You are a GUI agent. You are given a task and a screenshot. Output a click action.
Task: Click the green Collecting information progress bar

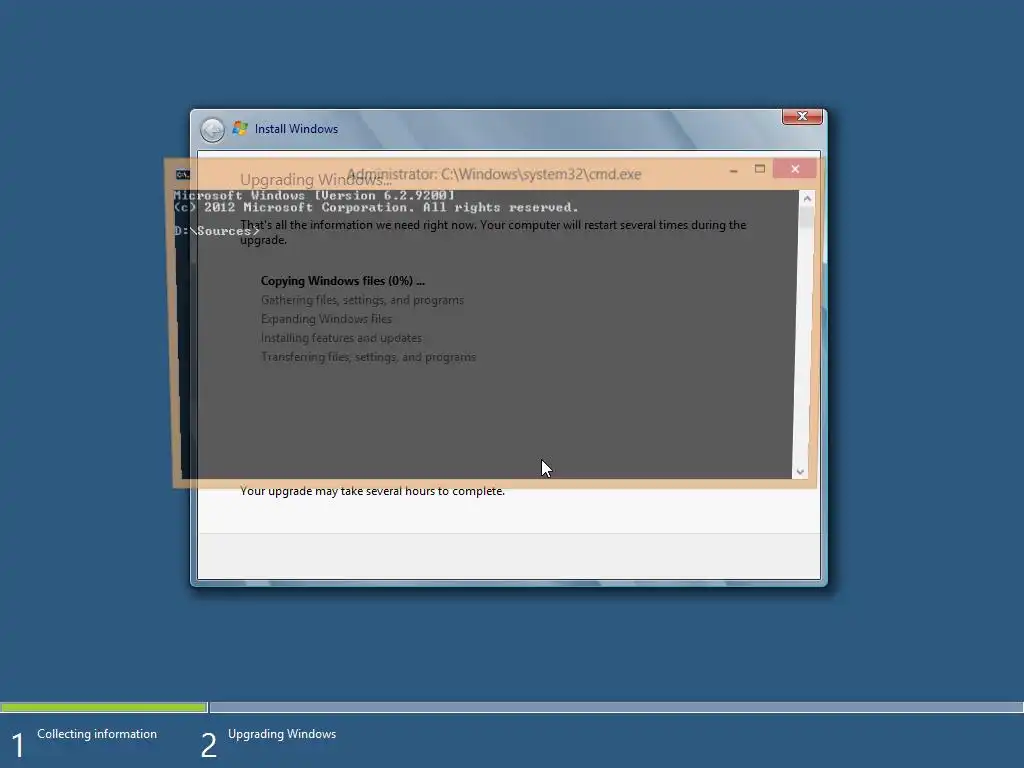tap(104, 707)
